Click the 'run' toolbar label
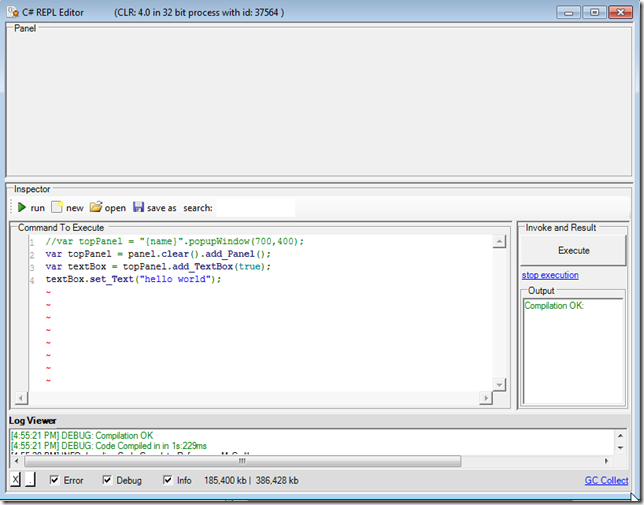 [x=37, y=208]
